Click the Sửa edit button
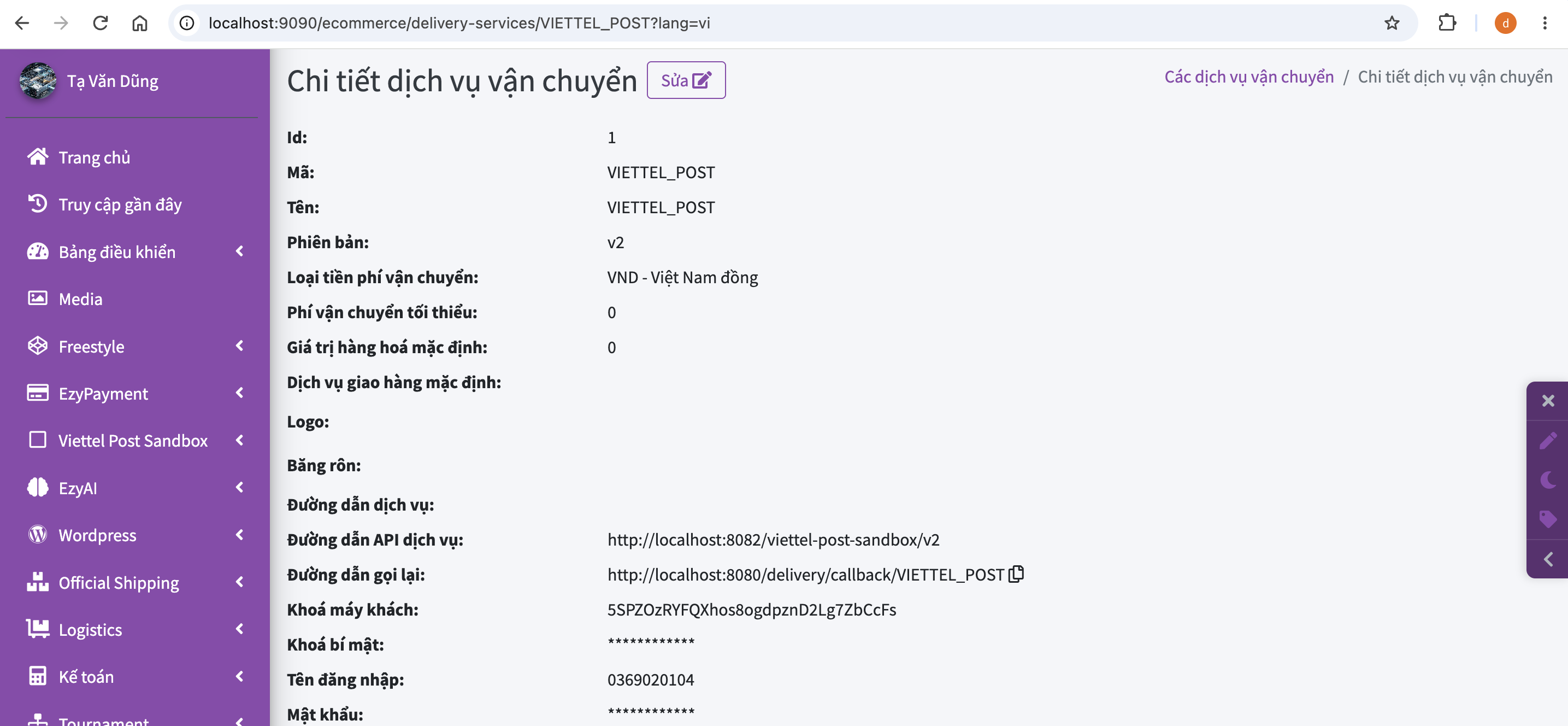Image resolution: width=1568 pixels, height=726 pixels. coord(686,80)
